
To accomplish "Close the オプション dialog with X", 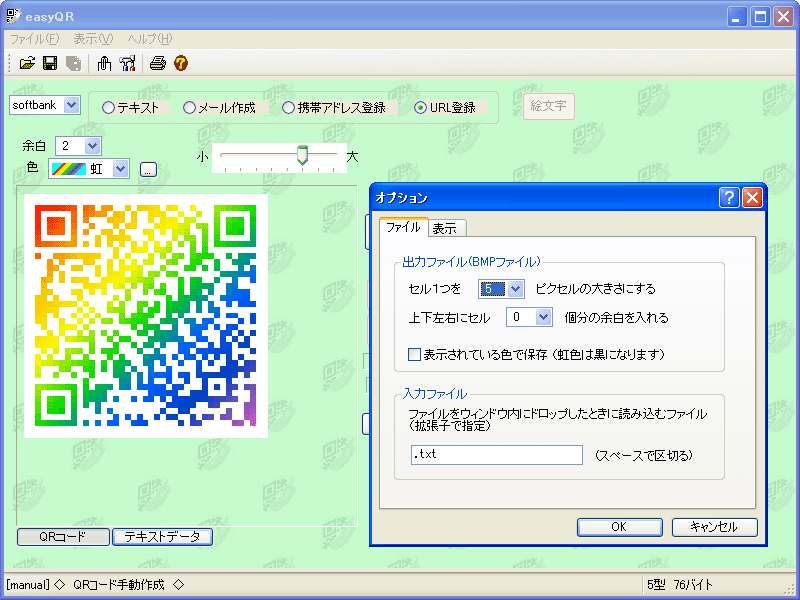I will tap(752, 197).
